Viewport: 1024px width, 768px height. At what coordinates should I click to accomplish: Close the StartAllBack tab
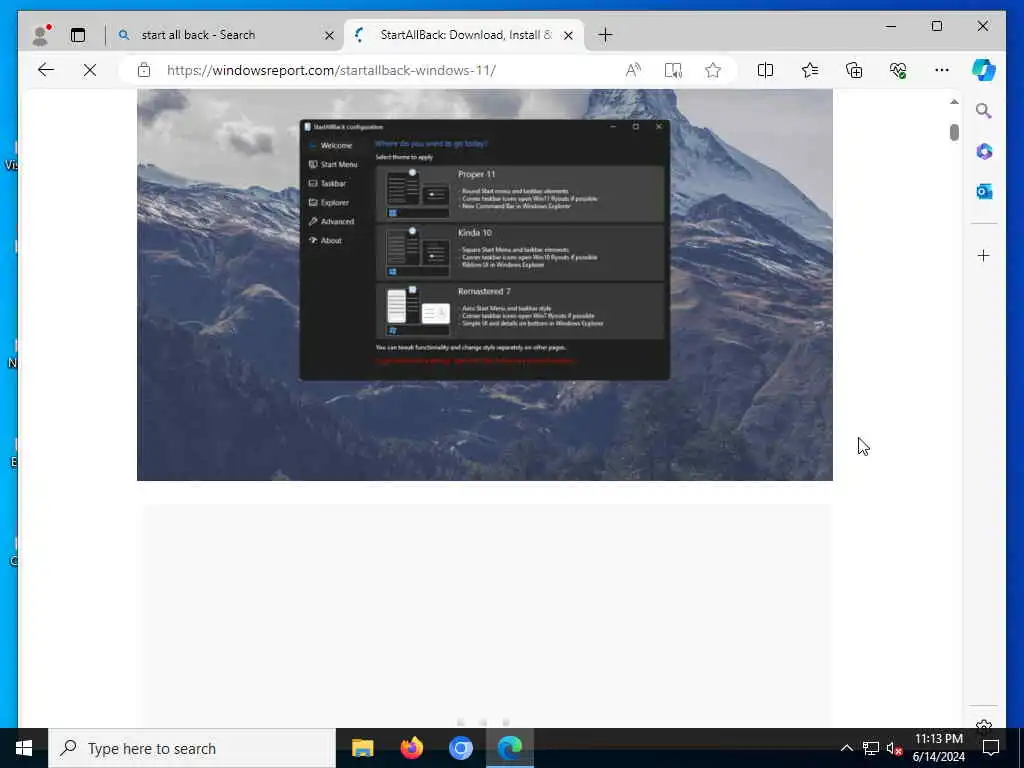pyautogui.click(x=568, y=35)
